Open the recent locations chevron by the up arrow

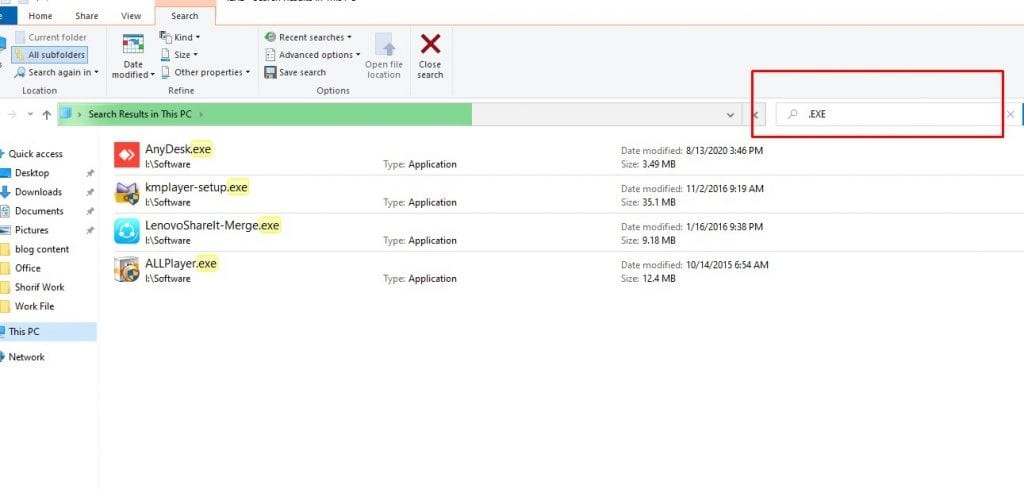point(30,114)
